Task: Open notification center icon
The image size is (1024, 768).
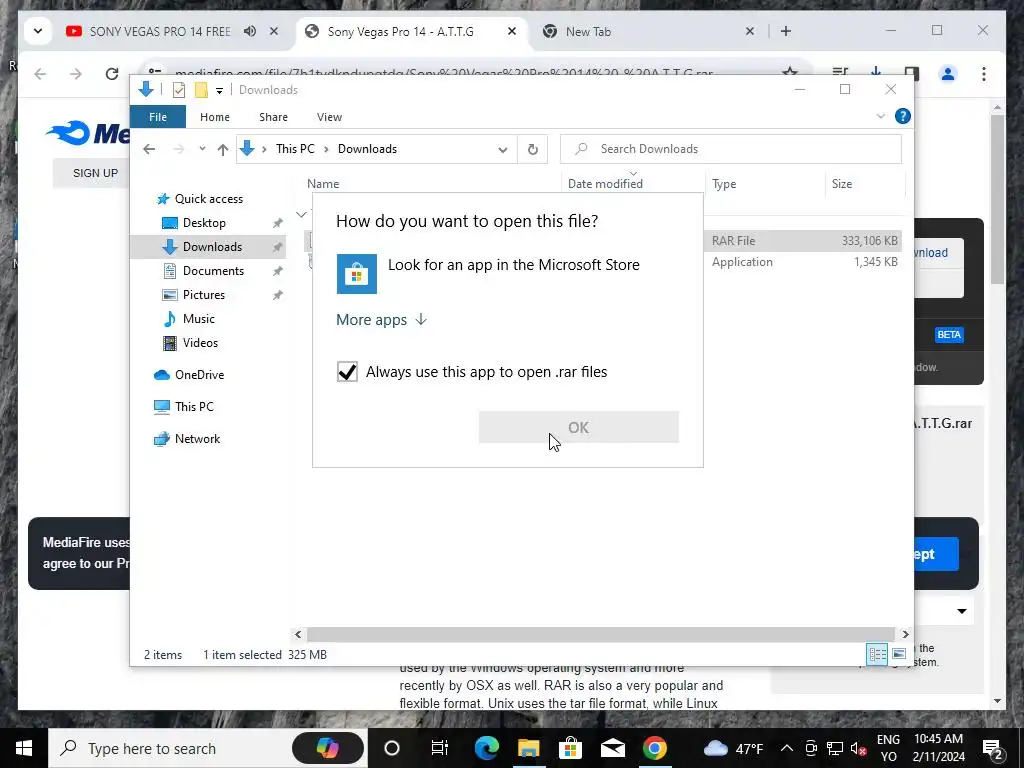Action: point(994,748)
